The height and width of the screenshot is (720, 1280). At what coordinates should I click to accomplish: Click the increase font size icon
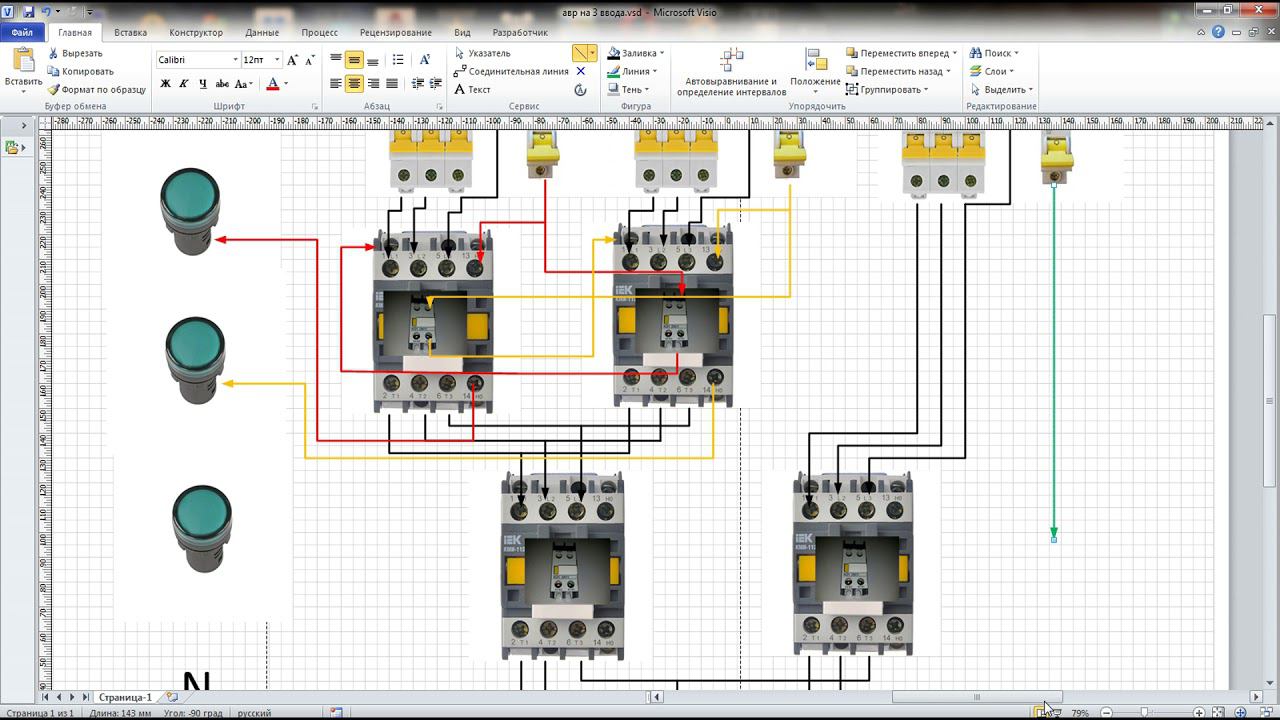coord(292,60)
